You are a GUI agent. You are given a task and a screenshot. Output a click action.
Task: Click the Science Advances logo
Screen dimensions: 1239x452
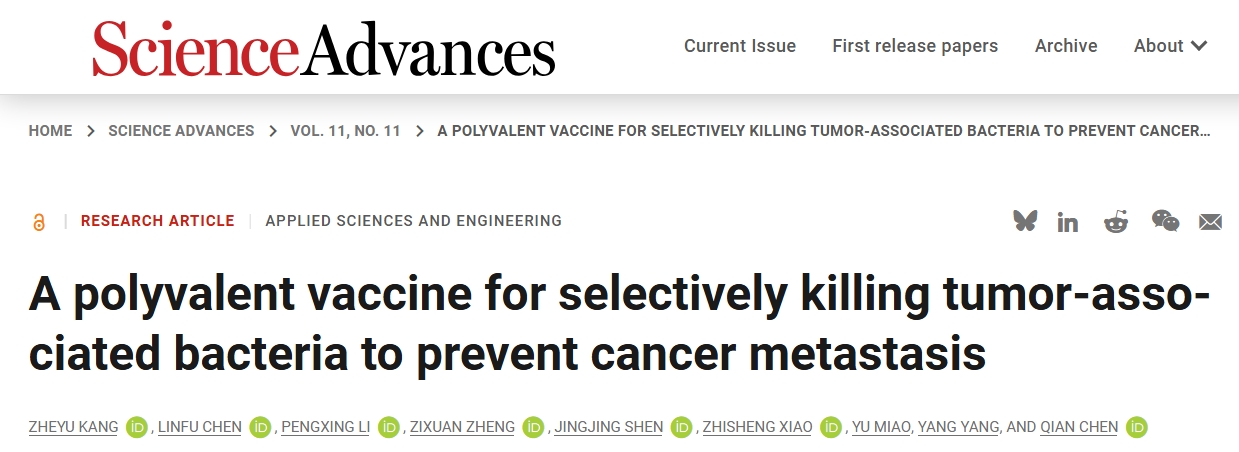(324, 47)
